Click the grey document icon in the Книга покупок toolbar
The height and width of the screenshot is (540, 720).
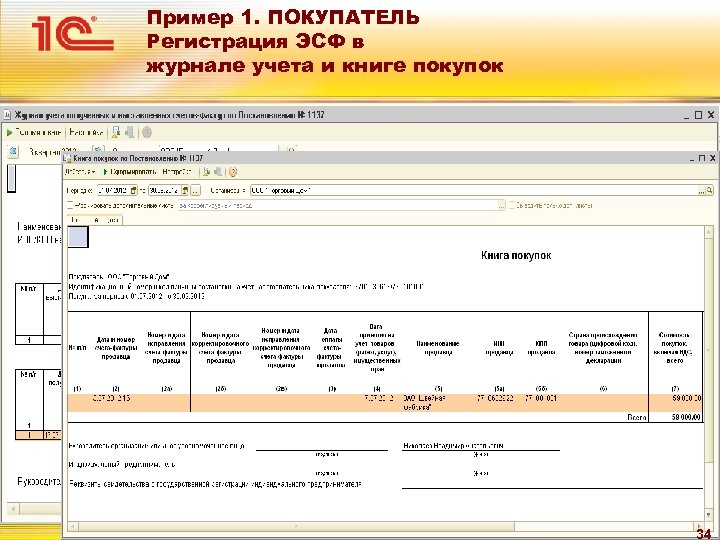coord(218,172)
